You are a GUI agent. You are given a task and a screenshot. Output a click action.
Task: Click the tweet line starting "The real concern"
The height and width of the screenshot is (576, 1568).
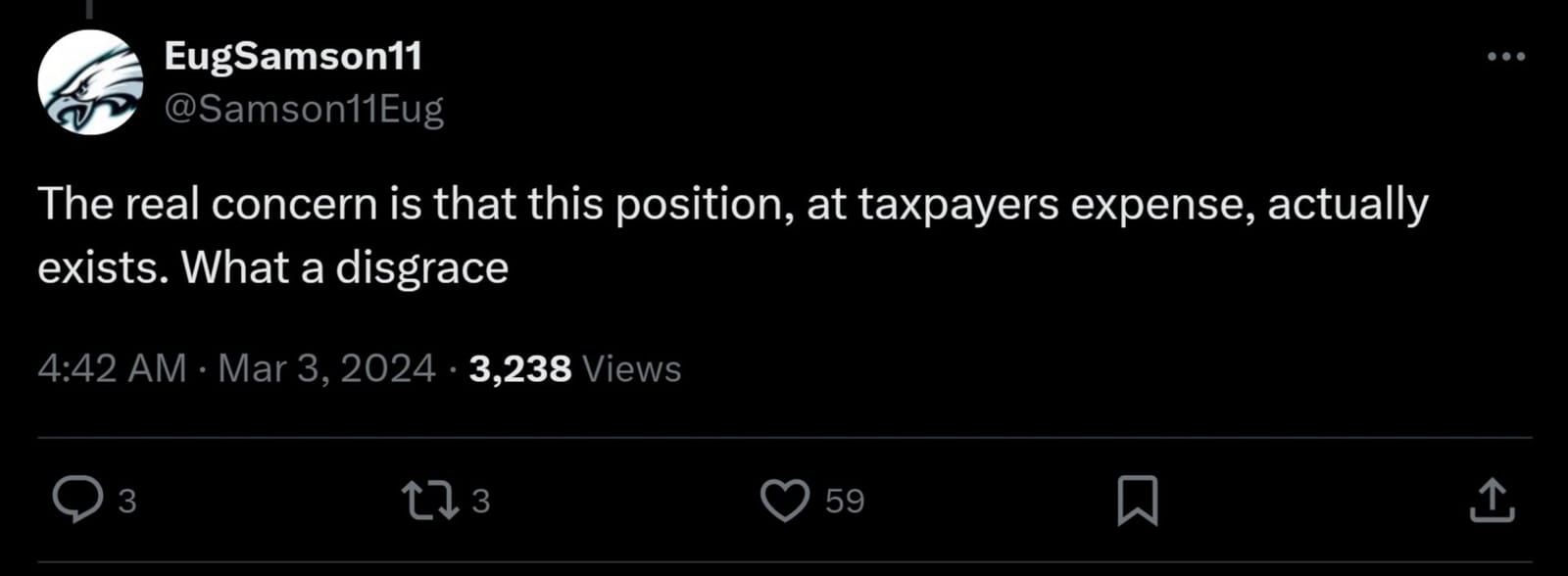point(732,205)
